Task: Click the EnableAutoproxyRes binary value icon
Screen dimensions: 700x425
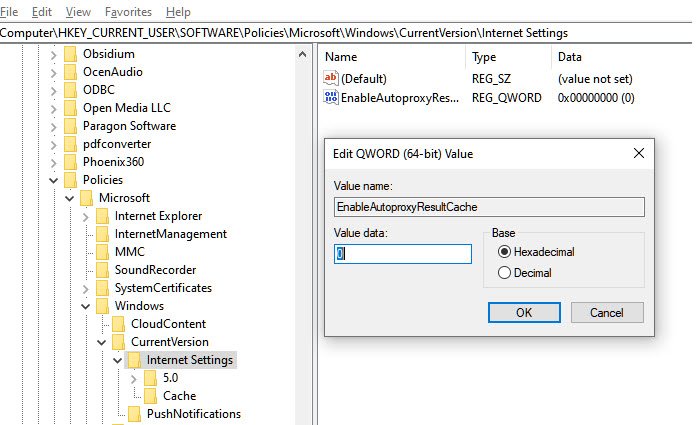Action: [x=331, y=97]
